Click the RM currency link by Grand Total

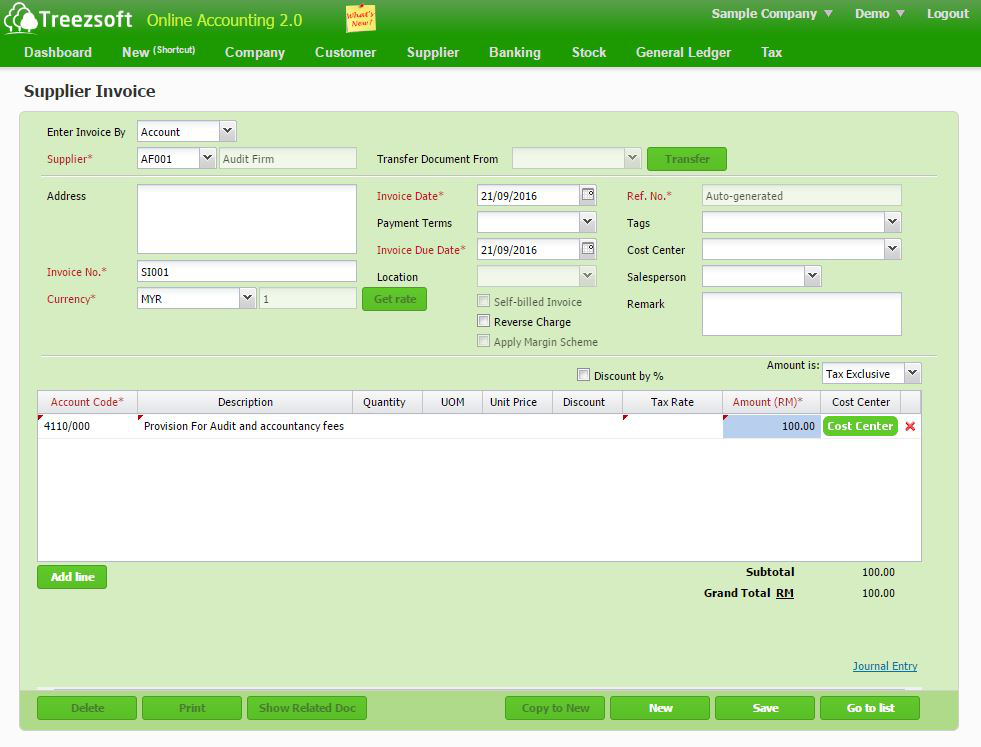(785, 593)
